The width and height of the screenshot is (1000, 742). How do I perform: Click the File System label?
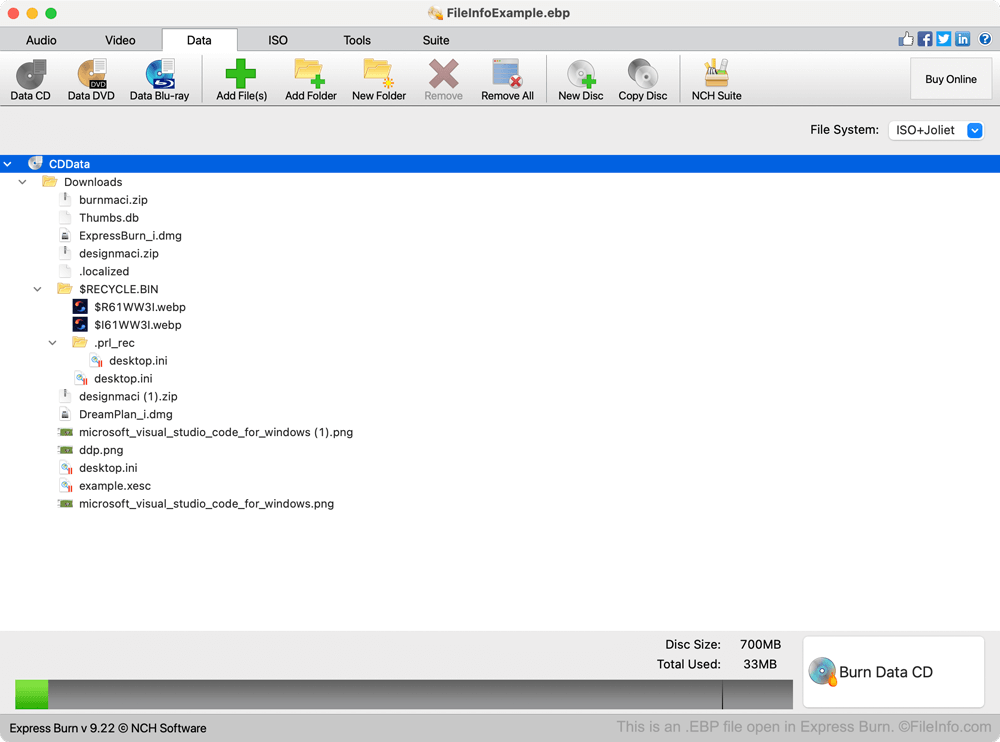pyautogui.click(x=844, y=130)
